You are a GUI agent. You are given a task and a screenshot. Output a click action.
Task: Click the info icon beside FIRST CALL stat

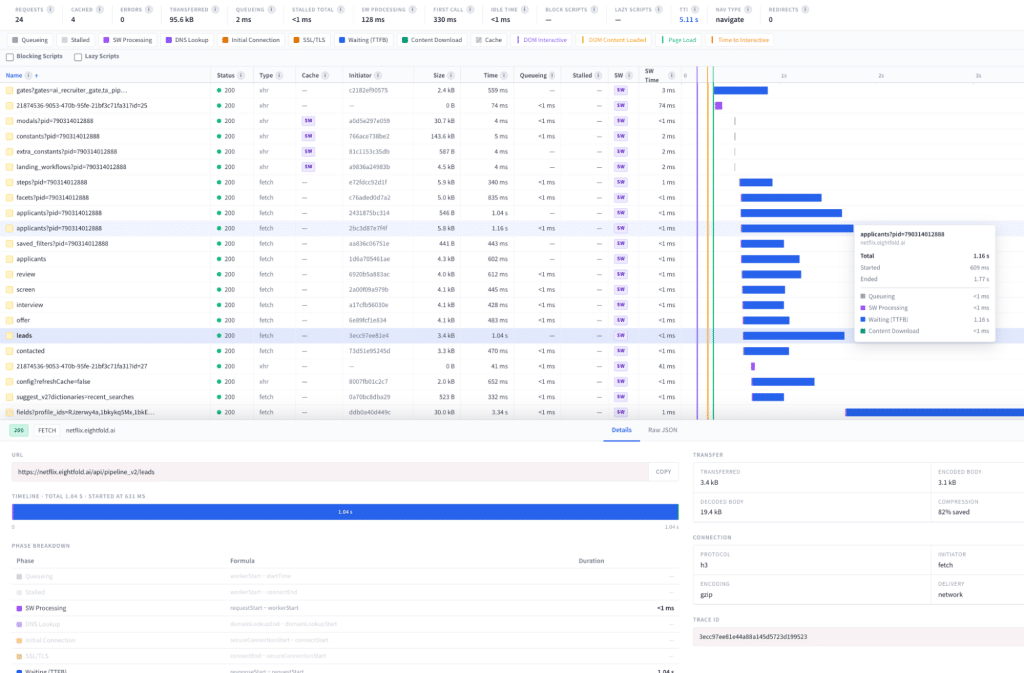click(x=470, y=10)
